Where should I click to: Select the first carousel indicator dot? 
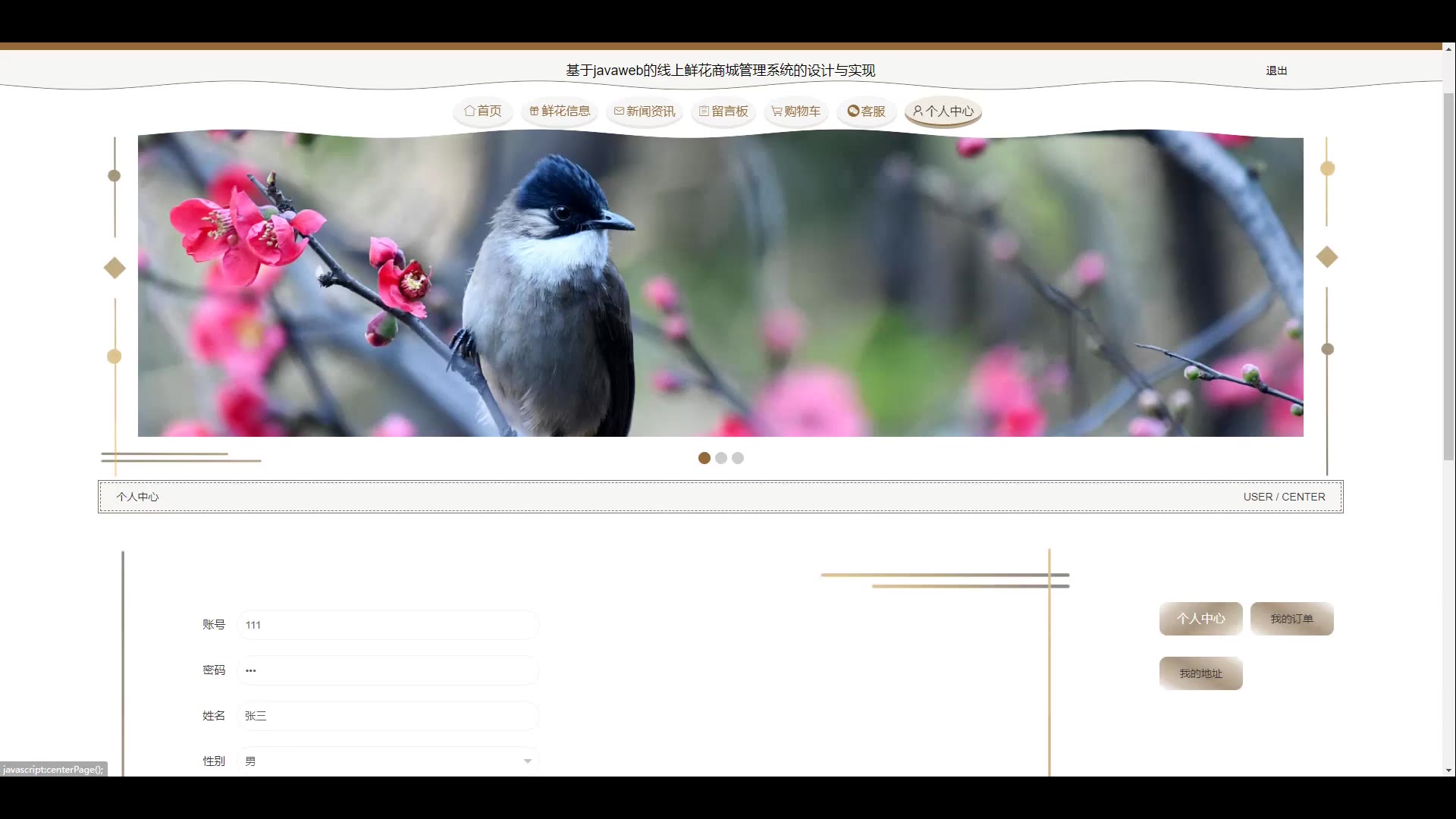point(704,458)
